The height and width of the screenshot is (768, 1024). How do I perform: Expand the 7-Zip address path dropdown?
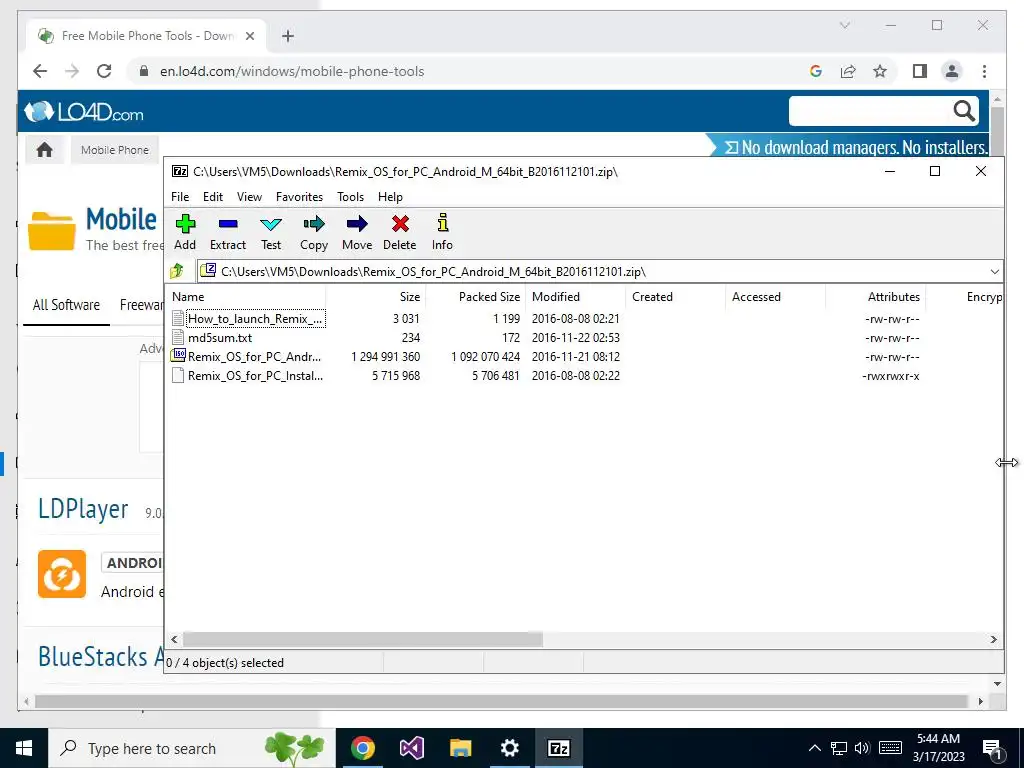click(994, 271)
